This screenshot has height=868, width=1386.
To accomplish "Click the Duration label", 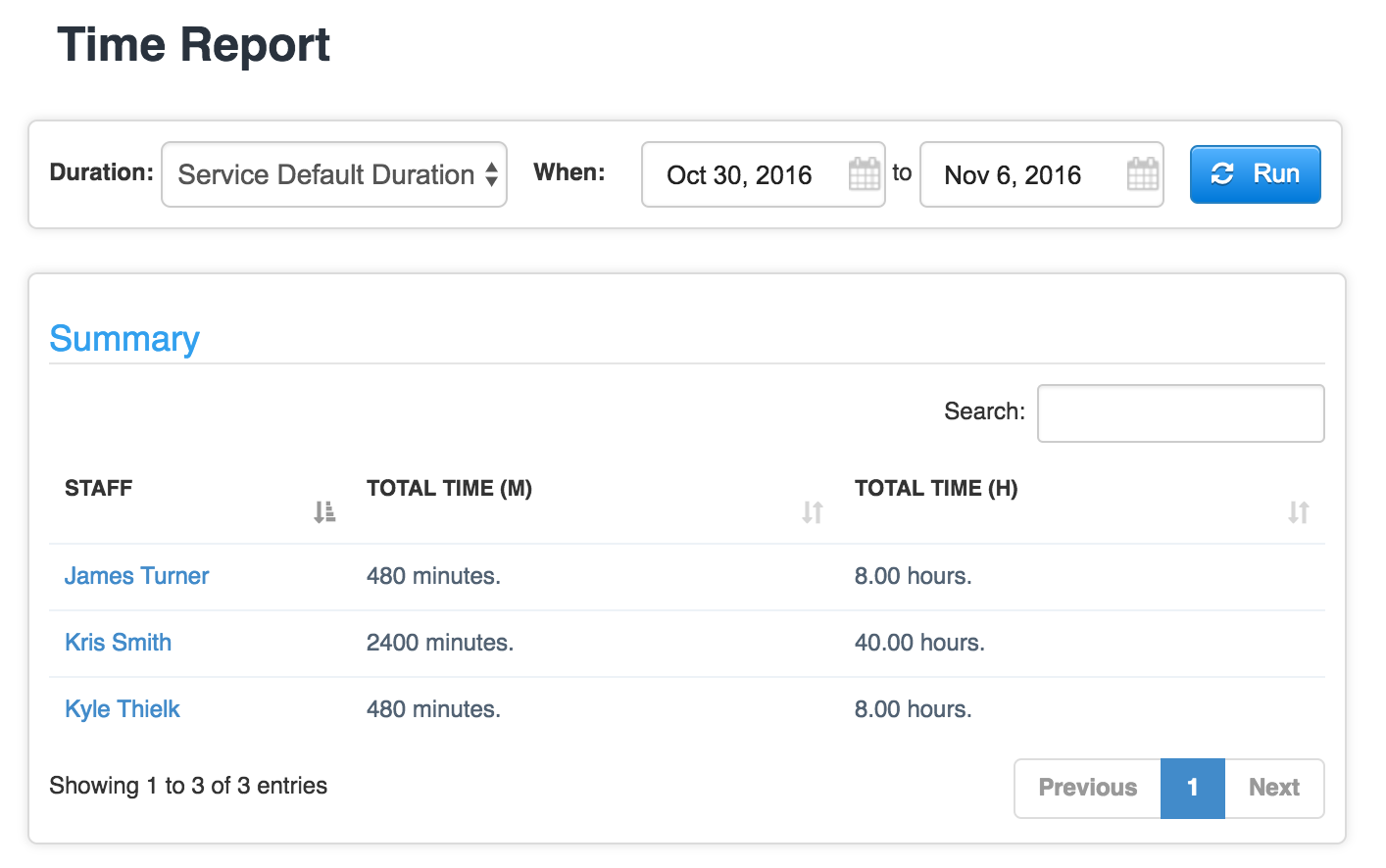I will pyautogui.click(x=101, y=172).
